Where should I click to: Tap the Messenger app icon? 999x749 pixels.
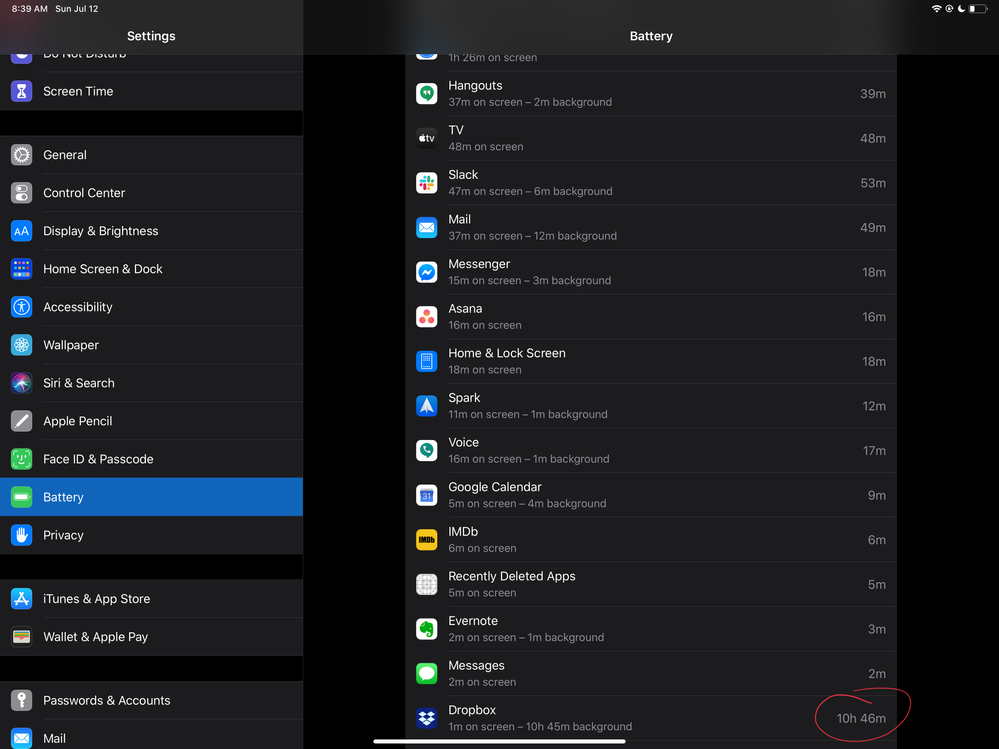[x=427, y=271]
